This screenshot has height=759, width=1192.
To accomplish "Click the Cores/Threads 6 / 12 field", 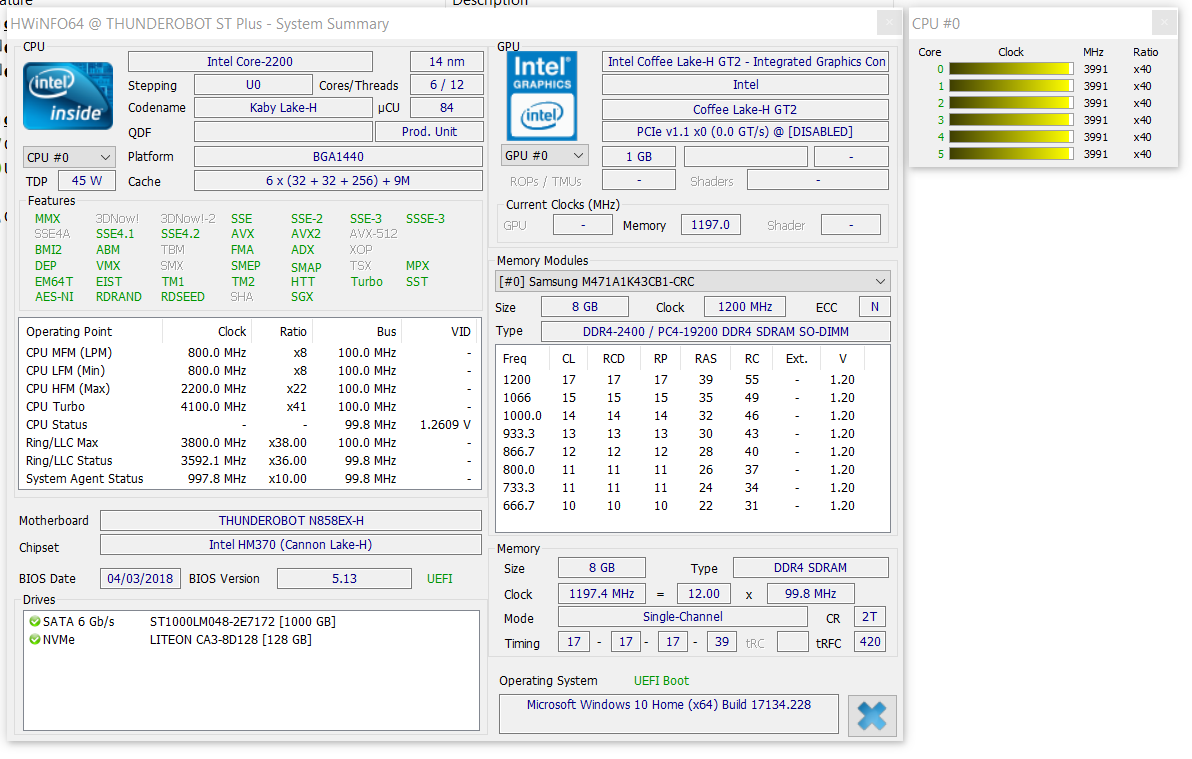I will coord(446,85).
